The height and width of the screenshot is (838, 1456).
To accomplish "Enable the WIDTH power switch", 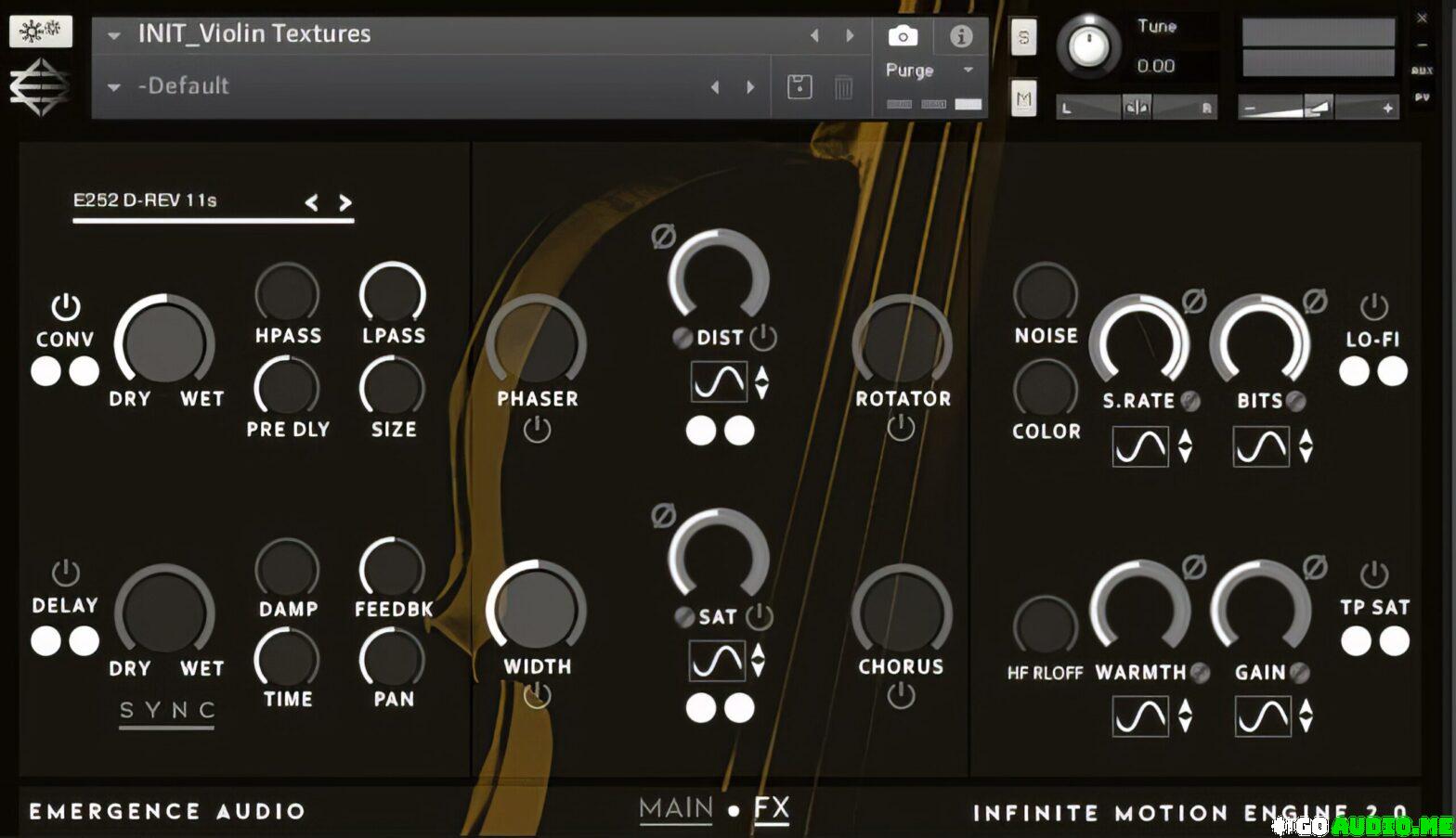I will point(537,696).
